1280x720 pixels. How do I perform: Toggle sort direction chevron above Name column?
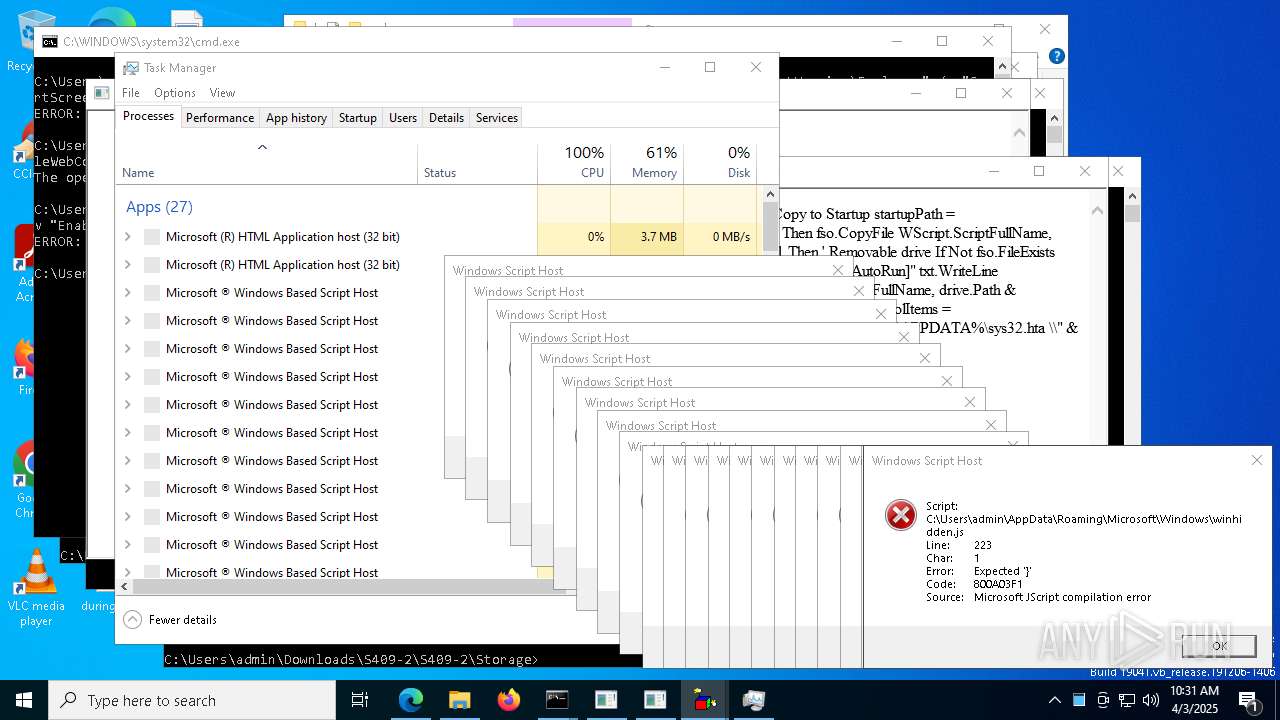[x=262, y=147]
